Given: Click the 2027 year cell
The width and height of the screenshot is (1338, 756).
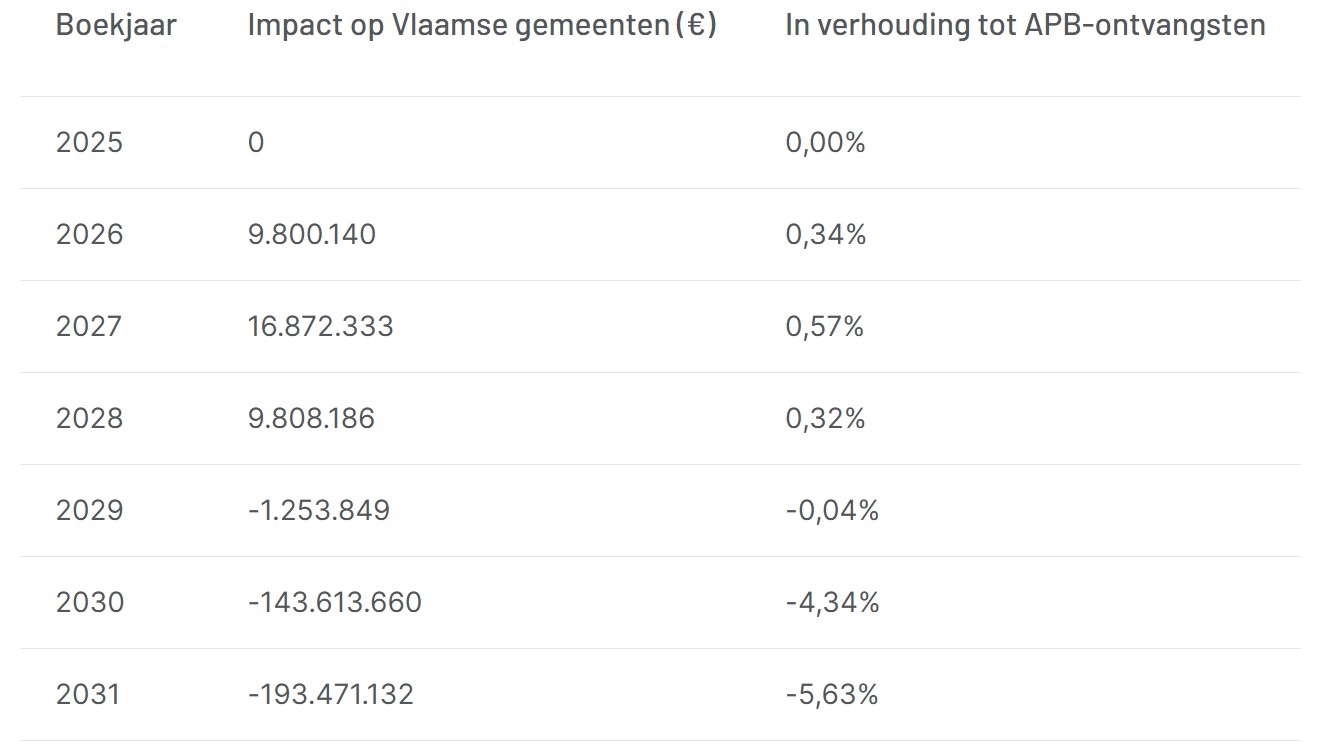Looking at the screenshot, I should pos(89,327).
